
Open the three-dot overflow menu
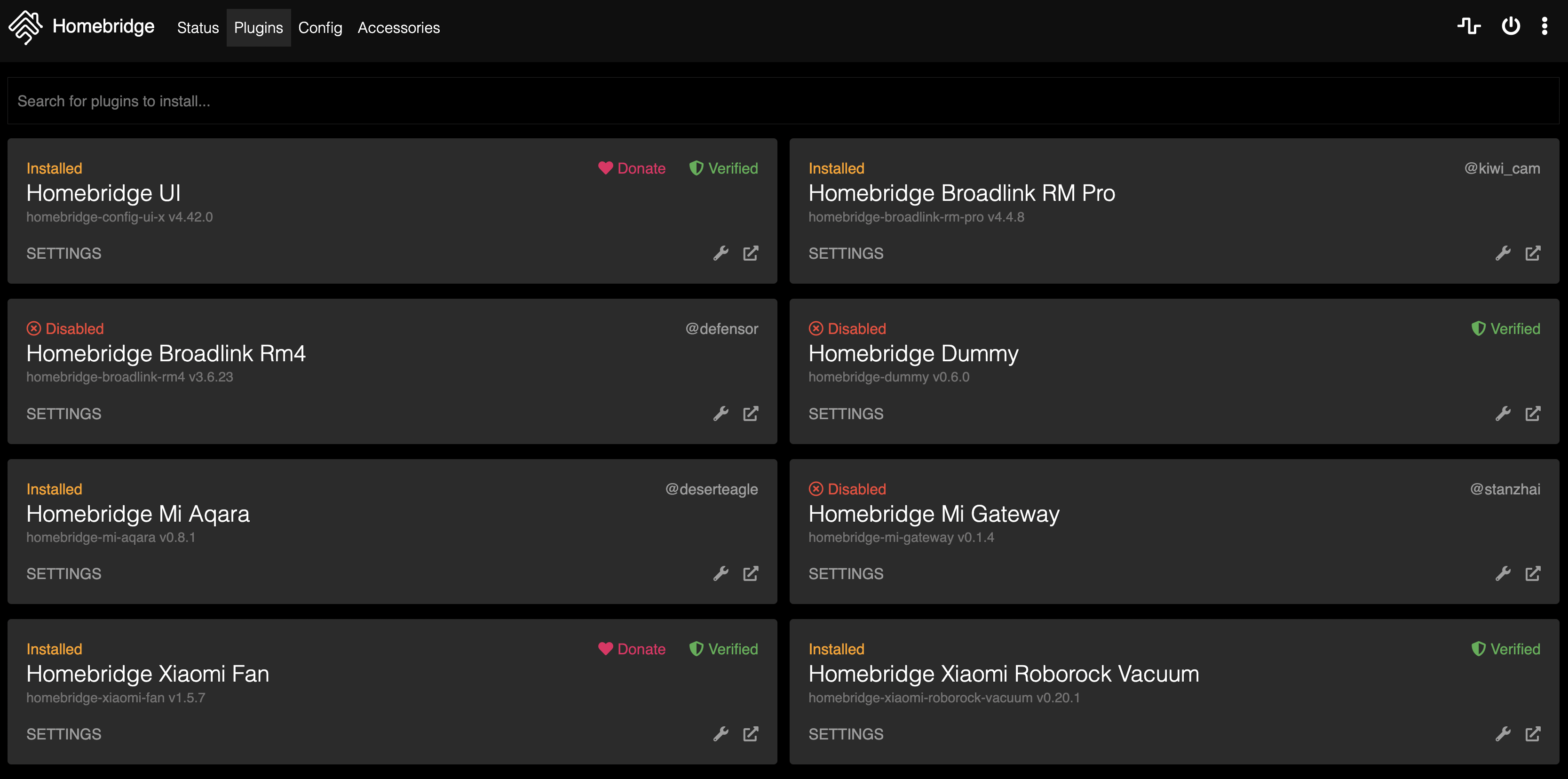pyautogui.click(x=1544, y=26)
